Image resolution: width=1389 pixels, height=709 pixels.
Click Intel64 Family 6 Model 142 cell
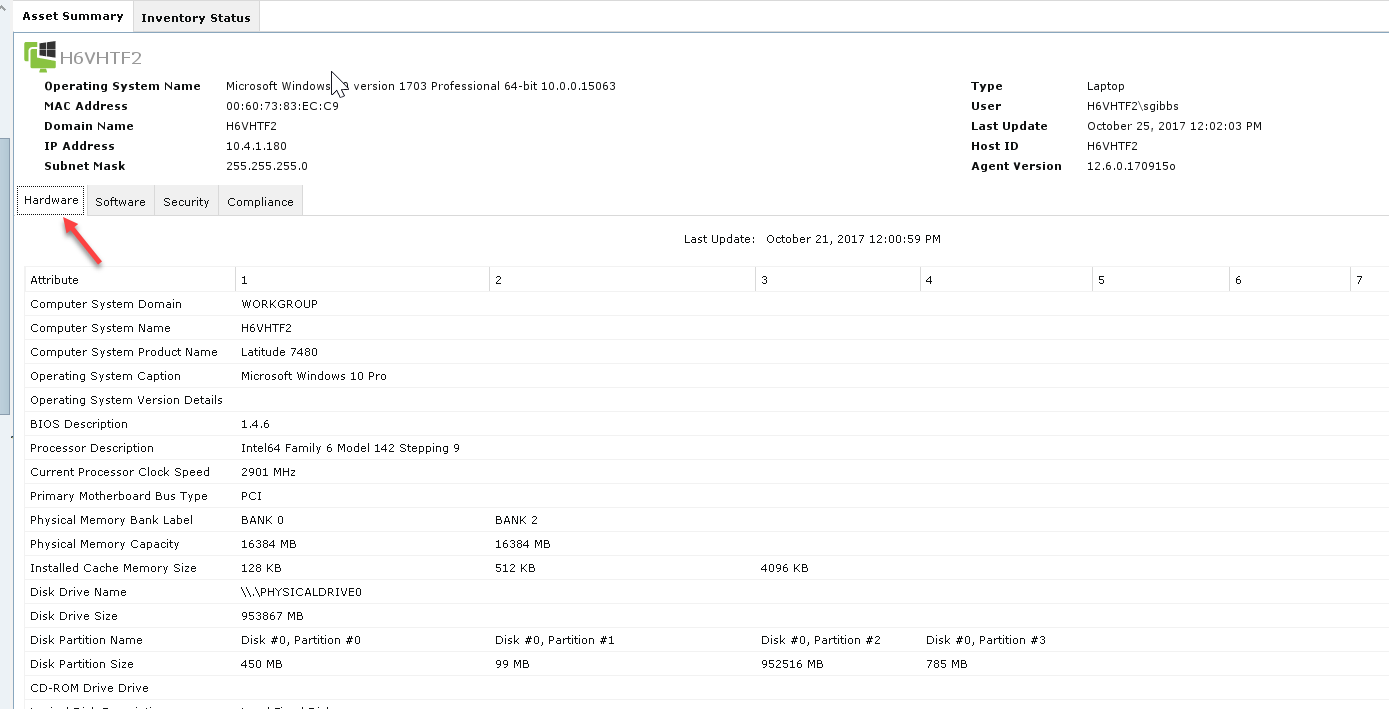coord(350,448)
